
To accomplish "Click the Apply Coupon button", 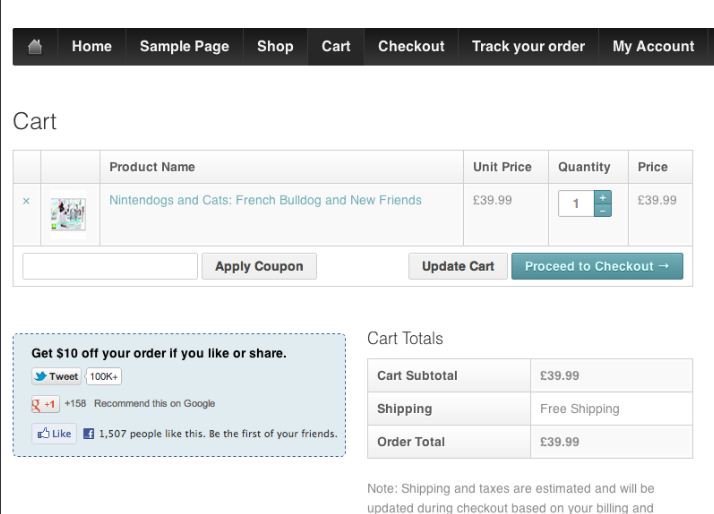I will 259,266.
